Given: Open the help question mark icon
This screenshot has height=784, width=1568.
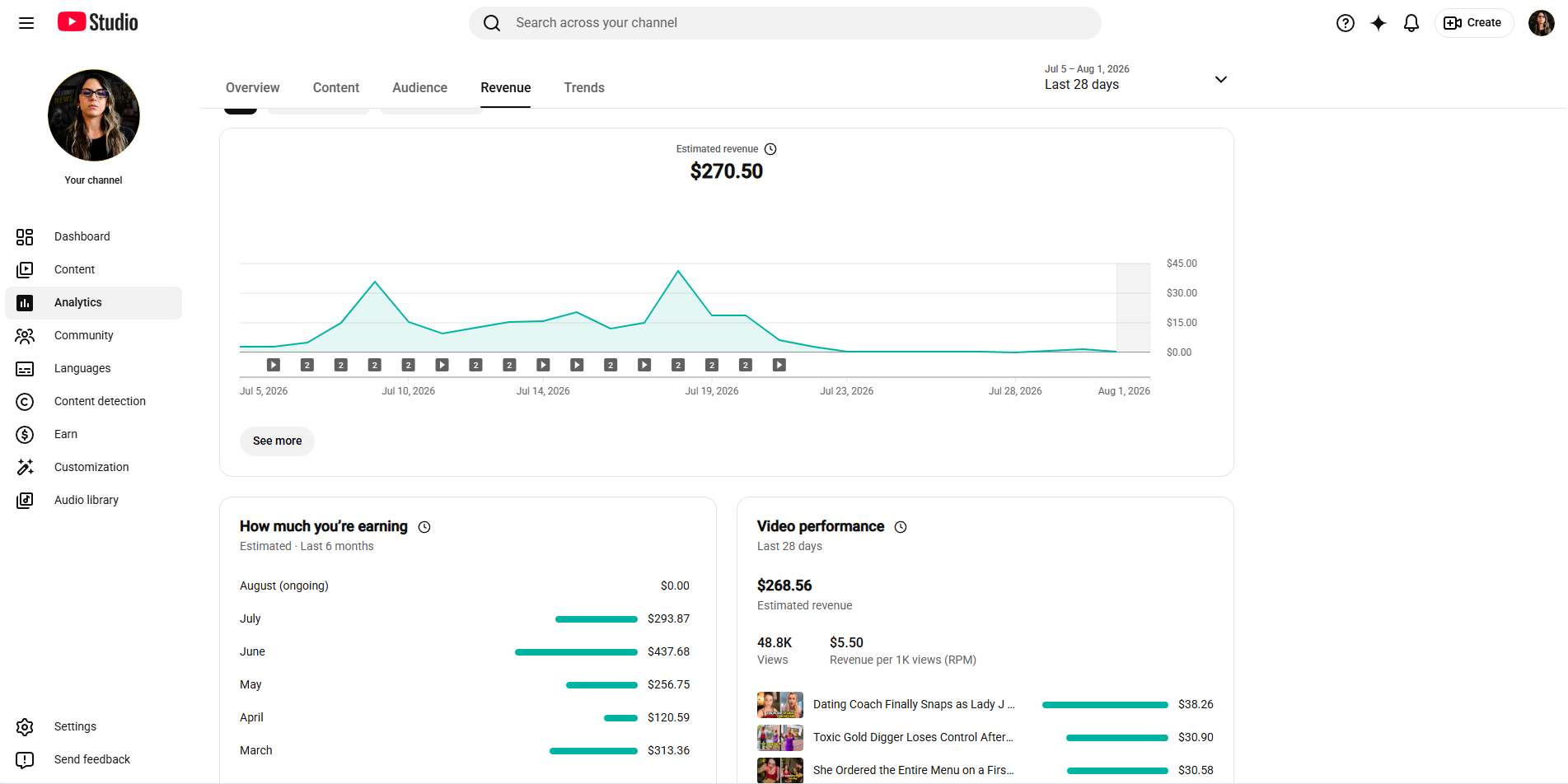Looking at the screenshot, I should (x=1346, y=23).
